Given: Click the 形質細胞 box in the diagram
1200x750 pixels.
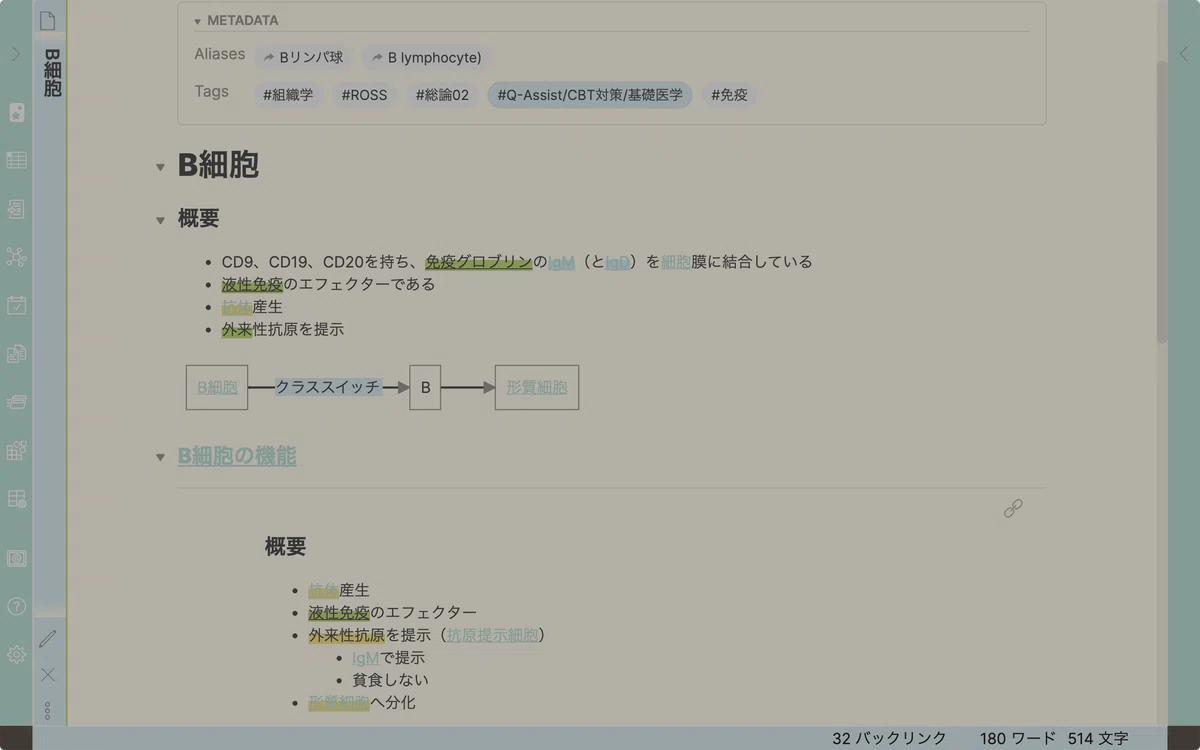Looking at the screenshot, I should [x=537, y=387].
